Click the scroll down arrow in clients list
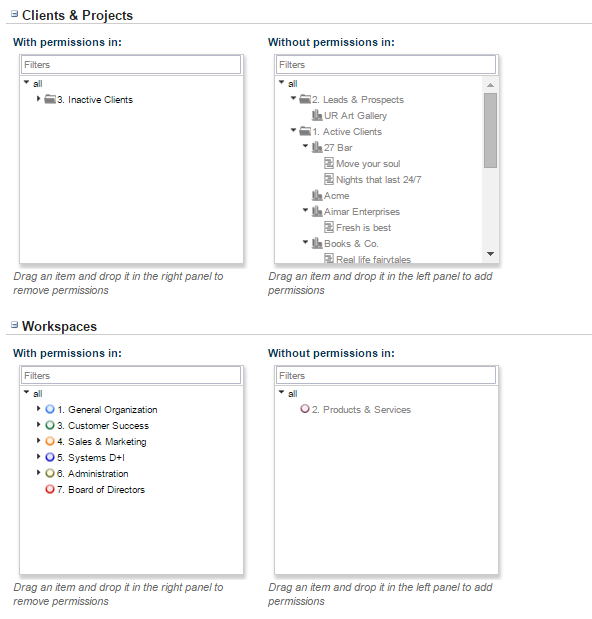This screenshot has height=619, width=592. tap(490, 254)
